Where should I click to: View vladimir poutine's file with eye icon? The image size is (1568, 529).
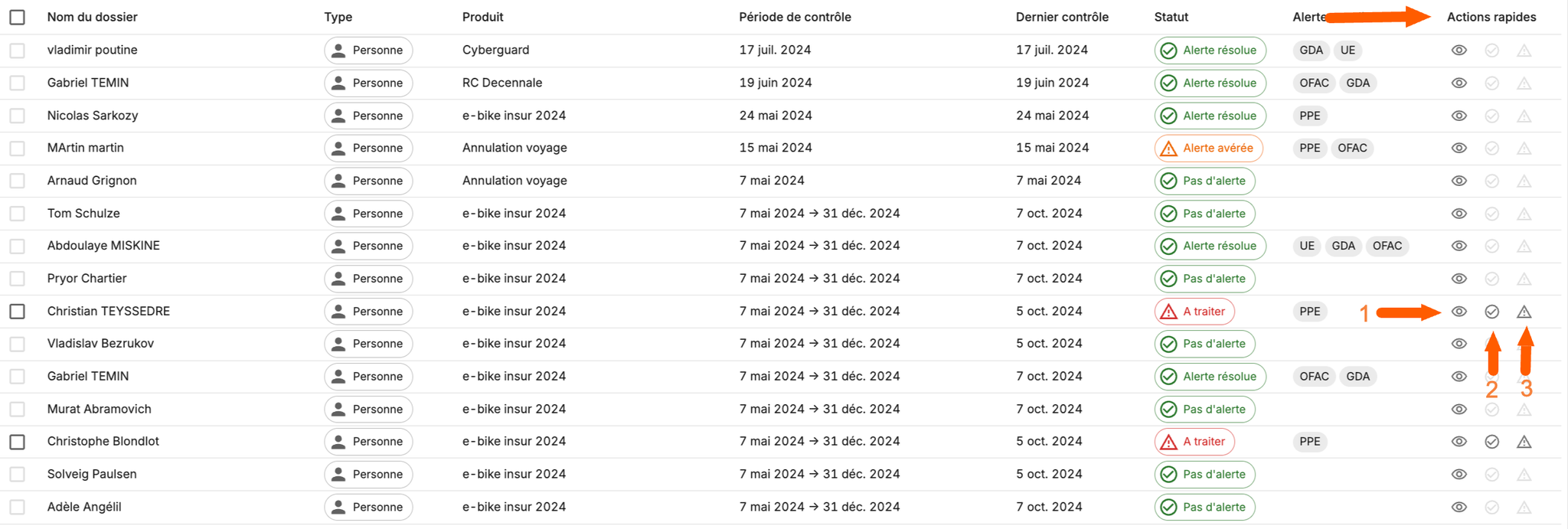click(x=1459, y=51)
